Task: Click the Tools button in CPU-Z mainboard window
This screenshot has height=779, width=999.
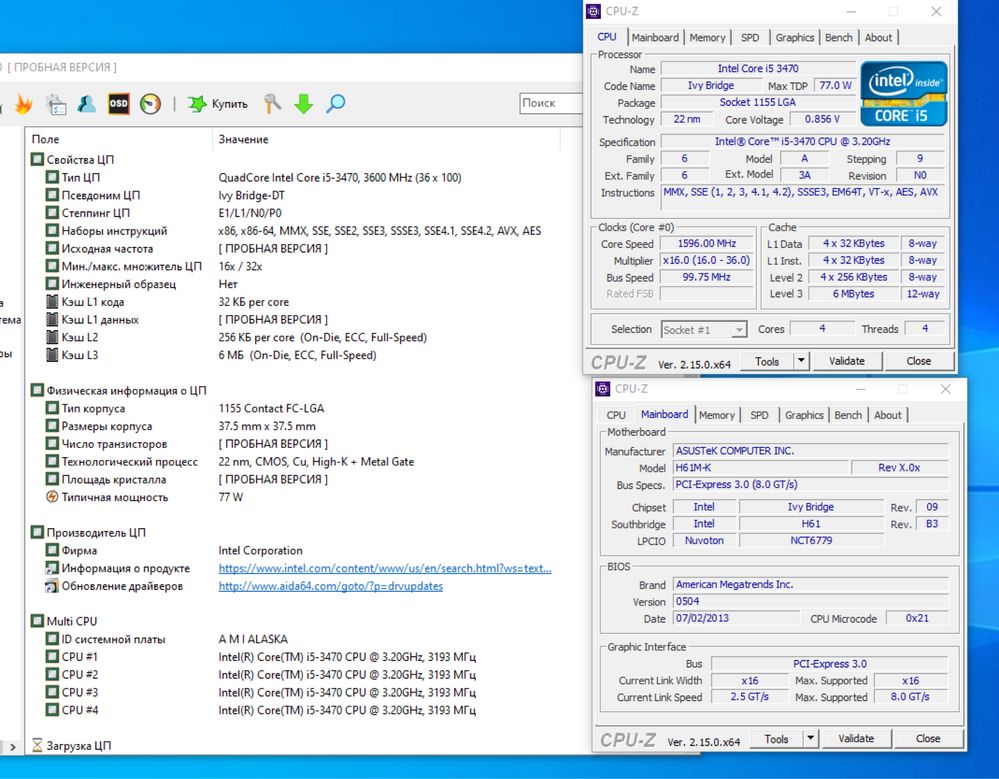Action: coord(776,739)
